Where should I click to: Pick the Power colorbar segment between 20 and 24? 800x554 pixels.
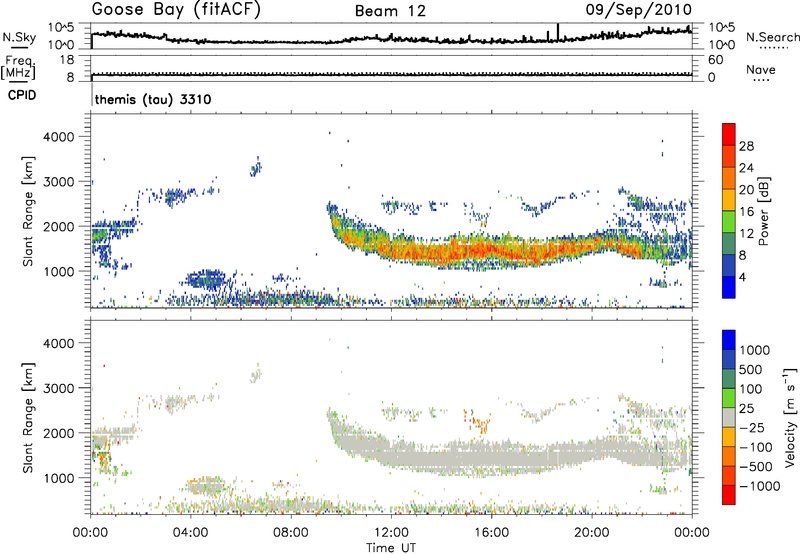[x=729, y=178]
